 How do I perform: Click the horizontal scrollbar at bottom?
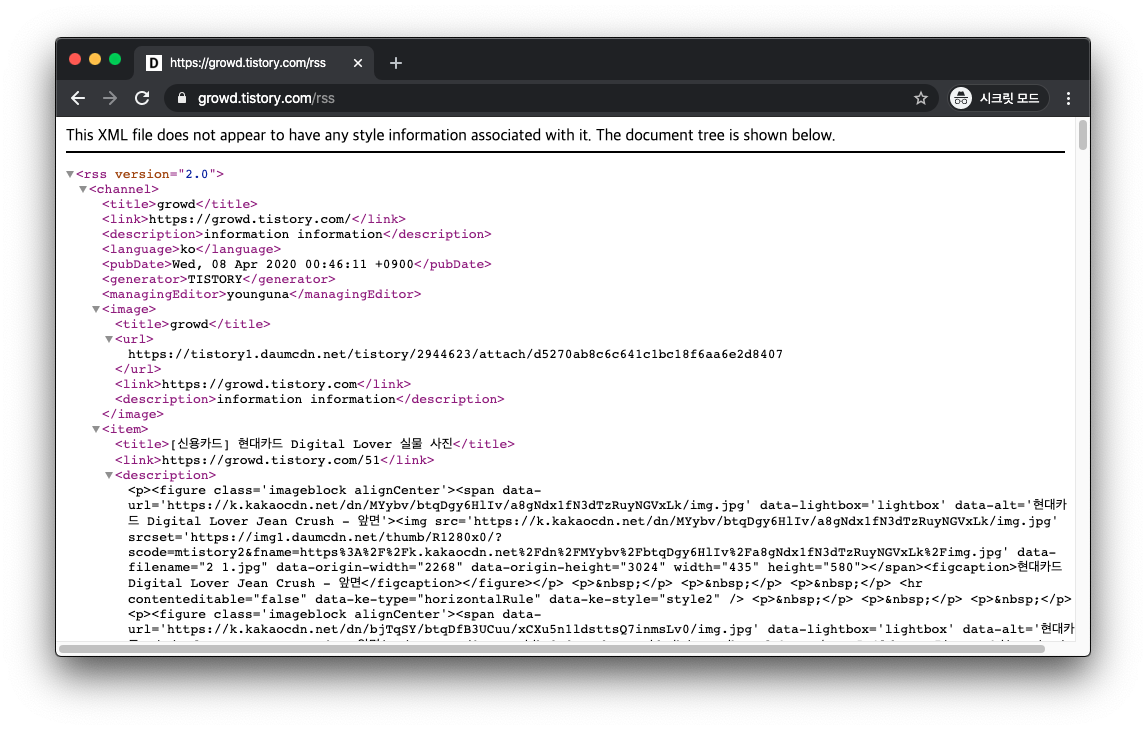(x=552, y=649)
